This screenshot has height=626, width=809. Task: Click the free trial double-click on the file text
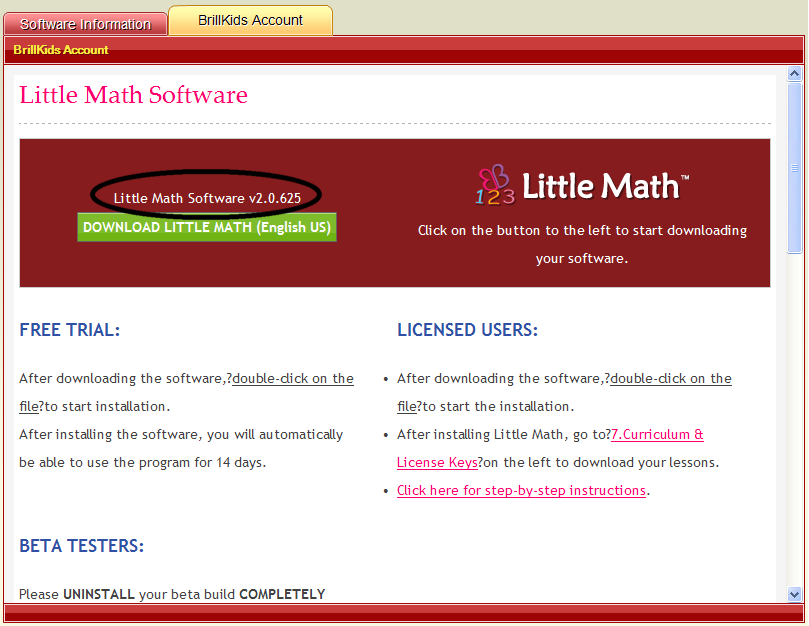pos(186,392)
